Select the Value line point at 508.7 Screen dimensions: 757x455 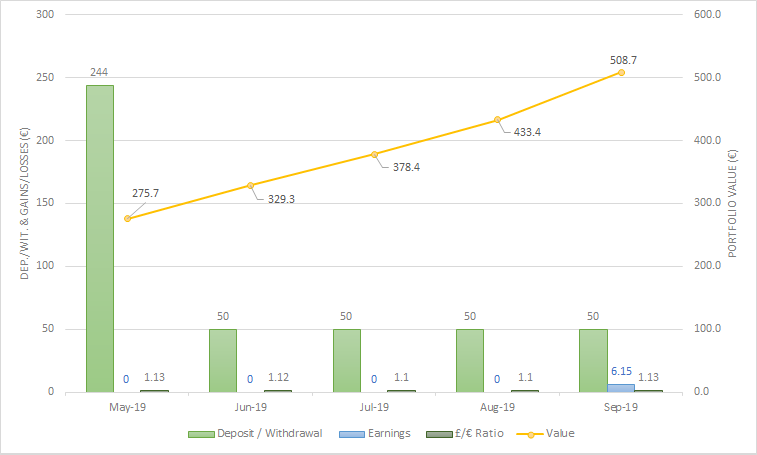tap(621, 72)
